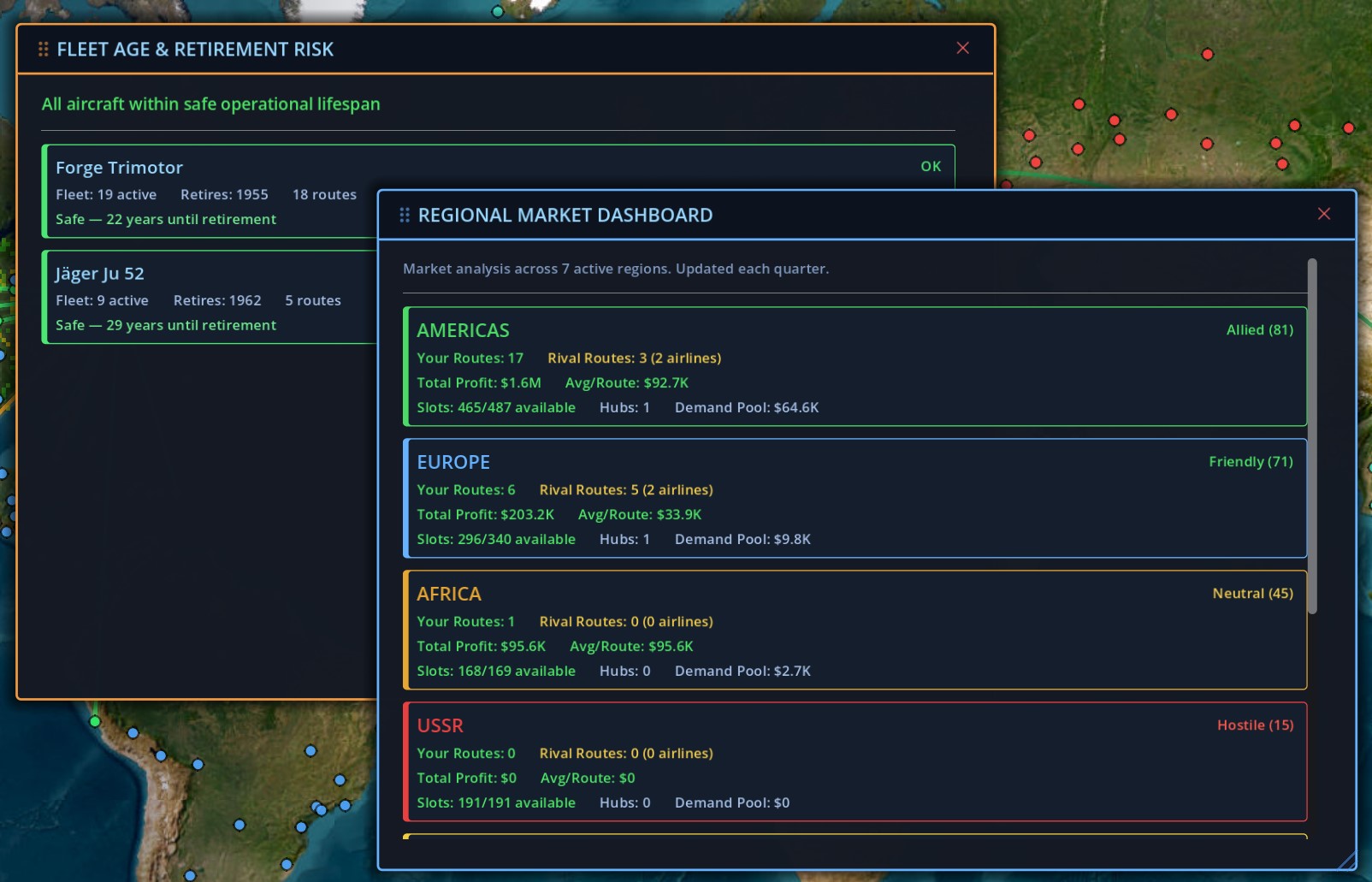
Task: Expand the AMERICAS region card
Action: 854,367
